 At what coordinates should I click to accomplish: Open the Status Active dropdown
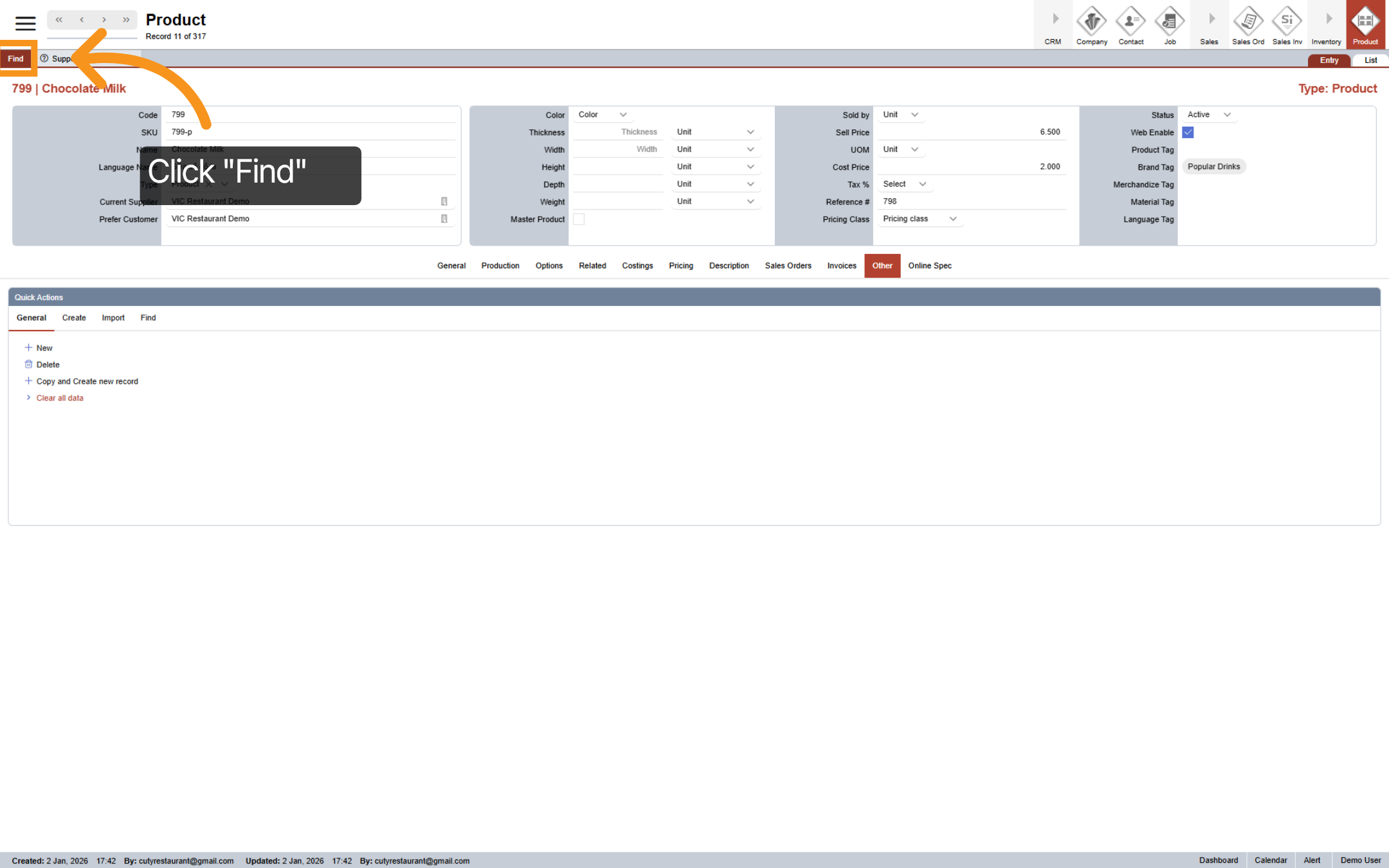(1208, 114)
